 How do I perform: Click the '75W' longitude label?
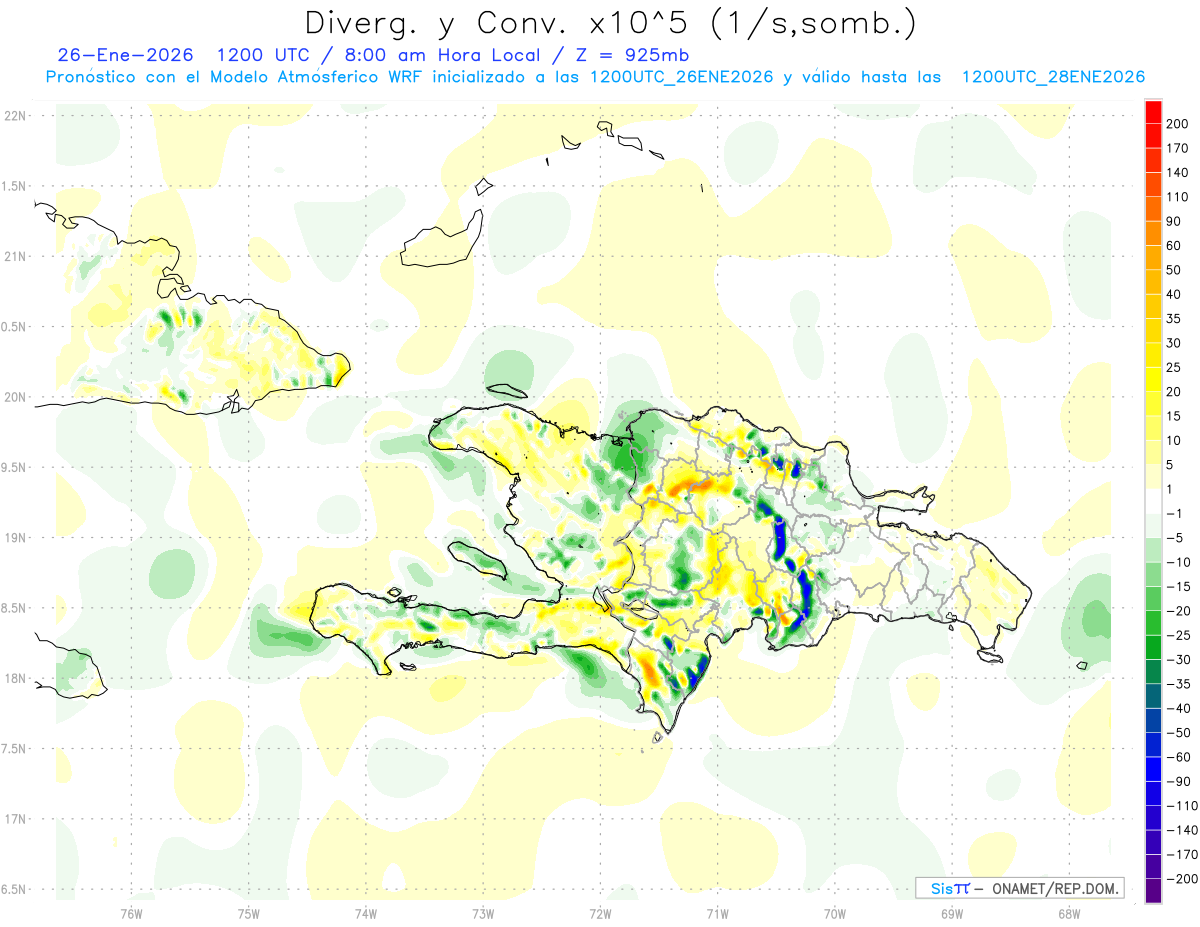pos(248,913)
